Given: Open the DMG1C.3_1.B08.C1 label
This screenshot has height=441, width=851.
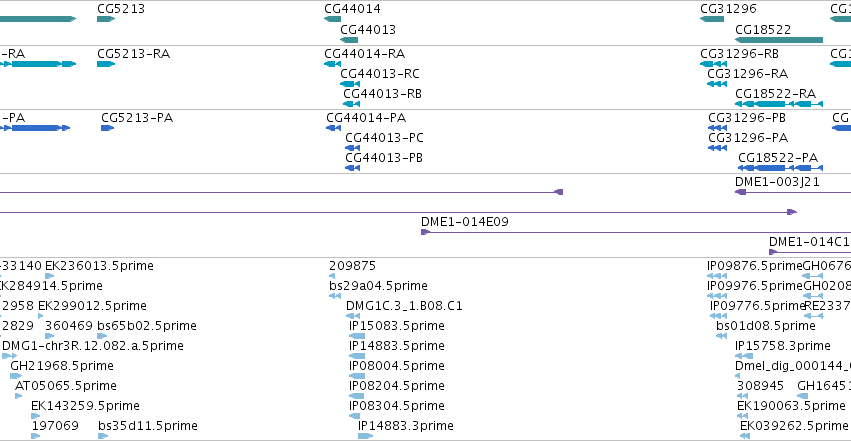Looking at the screenshot, I should pyautogui.click(x=404, y=306).
